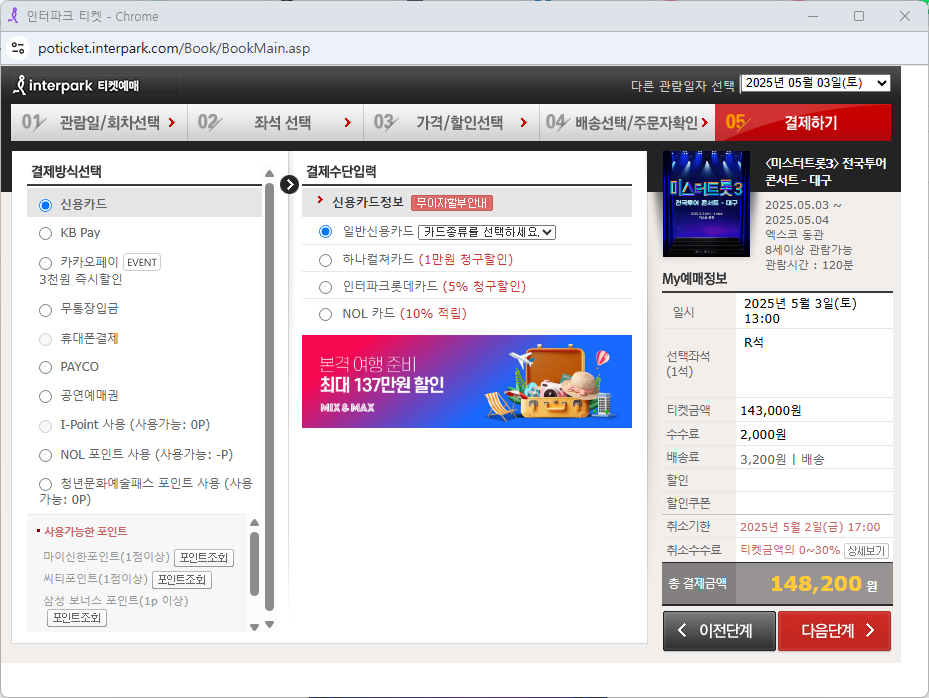Image resolution: width=929 pixels, height=698 pixels.
Task: Click down arrow of payment method scrollbar
Action: pos(270,625)
